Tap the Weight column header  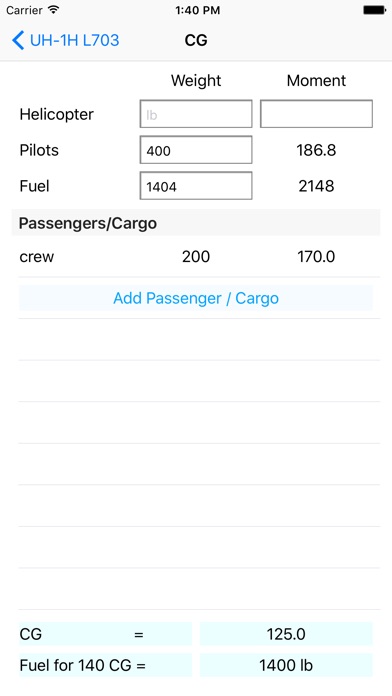coord(196,80)
